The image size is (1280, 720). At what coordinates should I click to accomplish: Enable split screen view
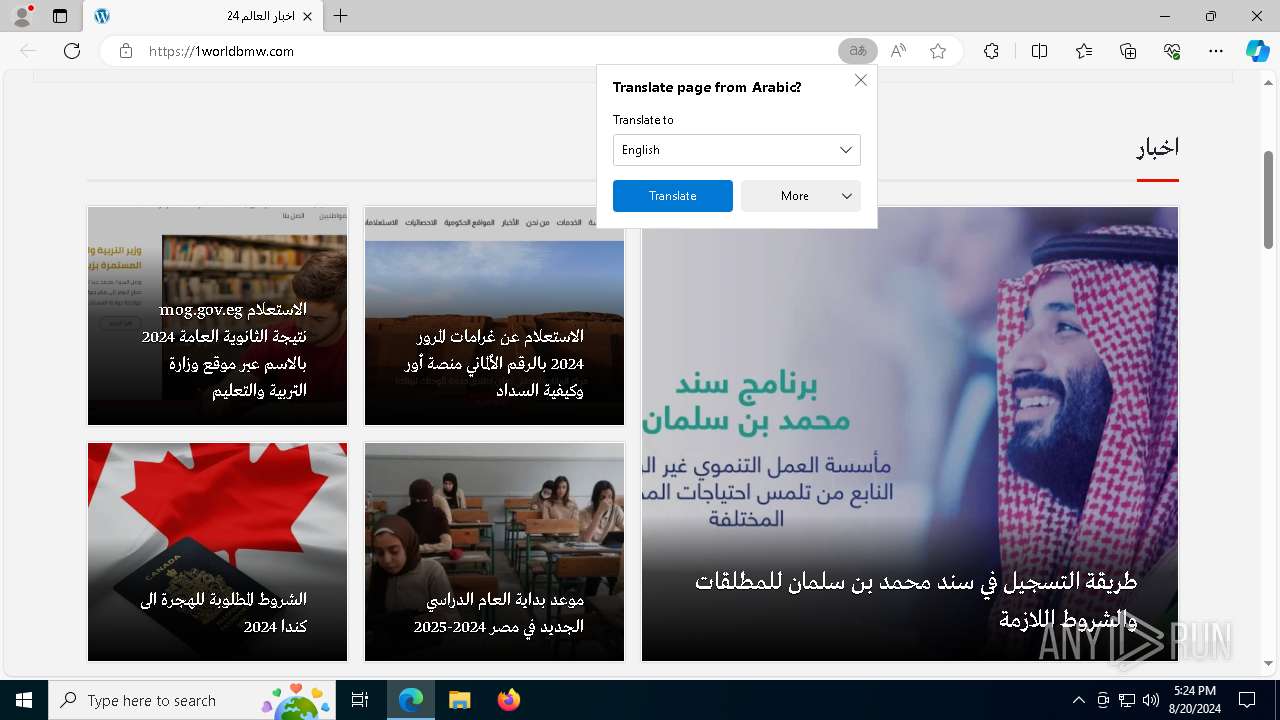click(x=1039, y=51)
